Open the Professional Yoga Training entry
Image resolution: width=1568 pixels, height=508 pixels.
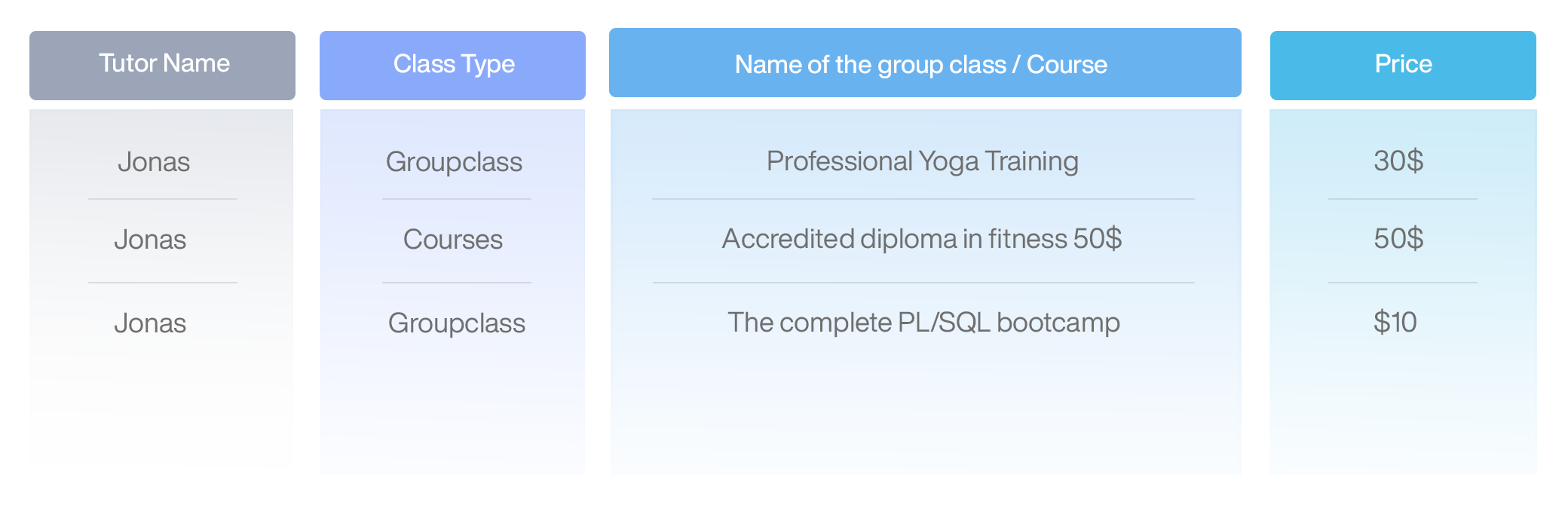(923, 162)
